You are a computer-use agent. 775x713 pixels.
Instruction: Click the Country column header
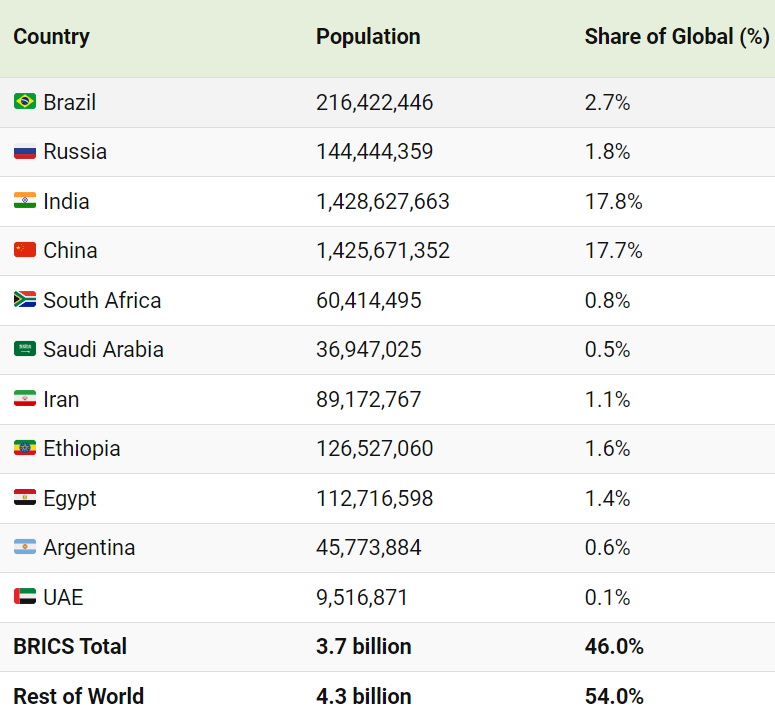click(51, 37)
